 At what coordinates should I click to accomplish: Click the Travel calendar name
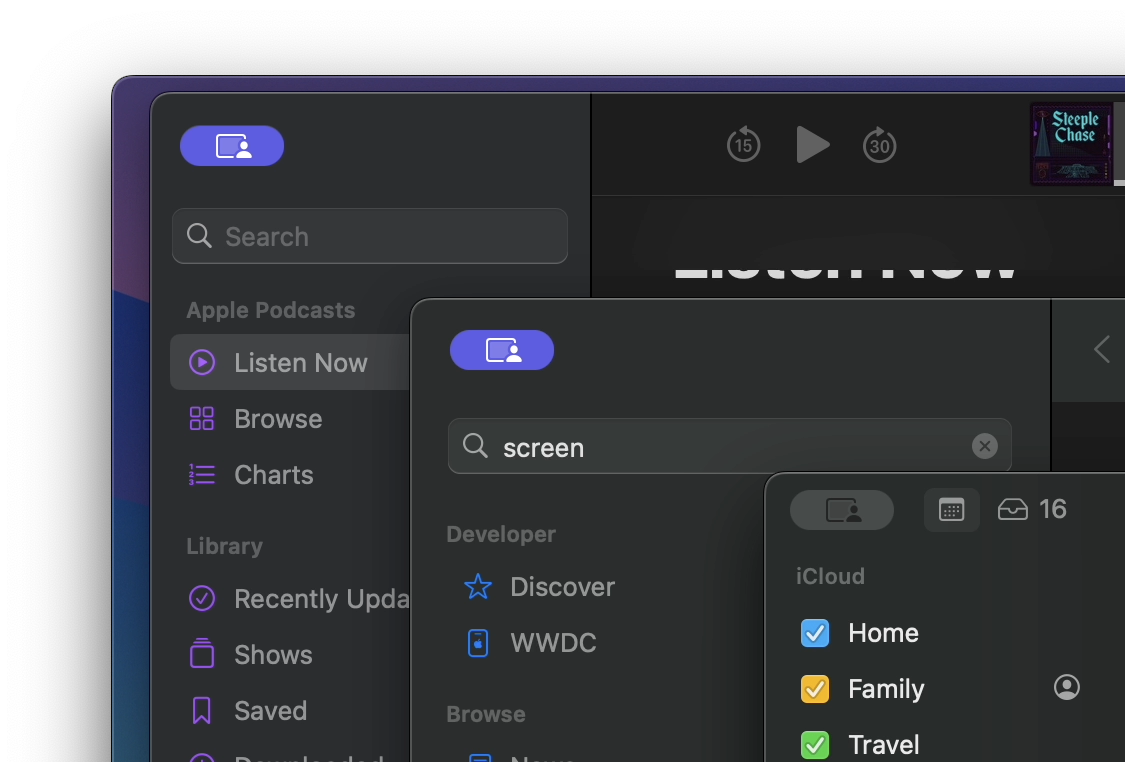point(883,745)
